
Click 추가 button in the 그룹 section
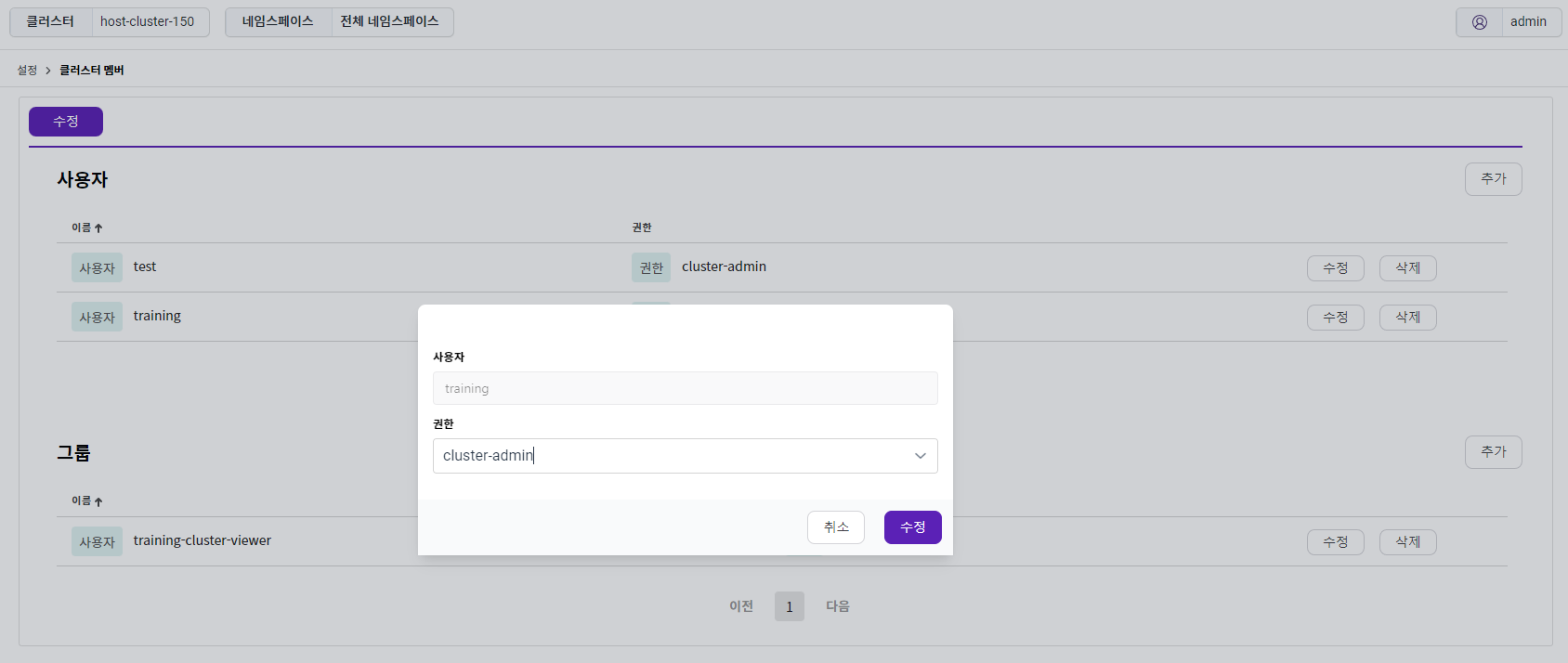(x=1494, y=452)
